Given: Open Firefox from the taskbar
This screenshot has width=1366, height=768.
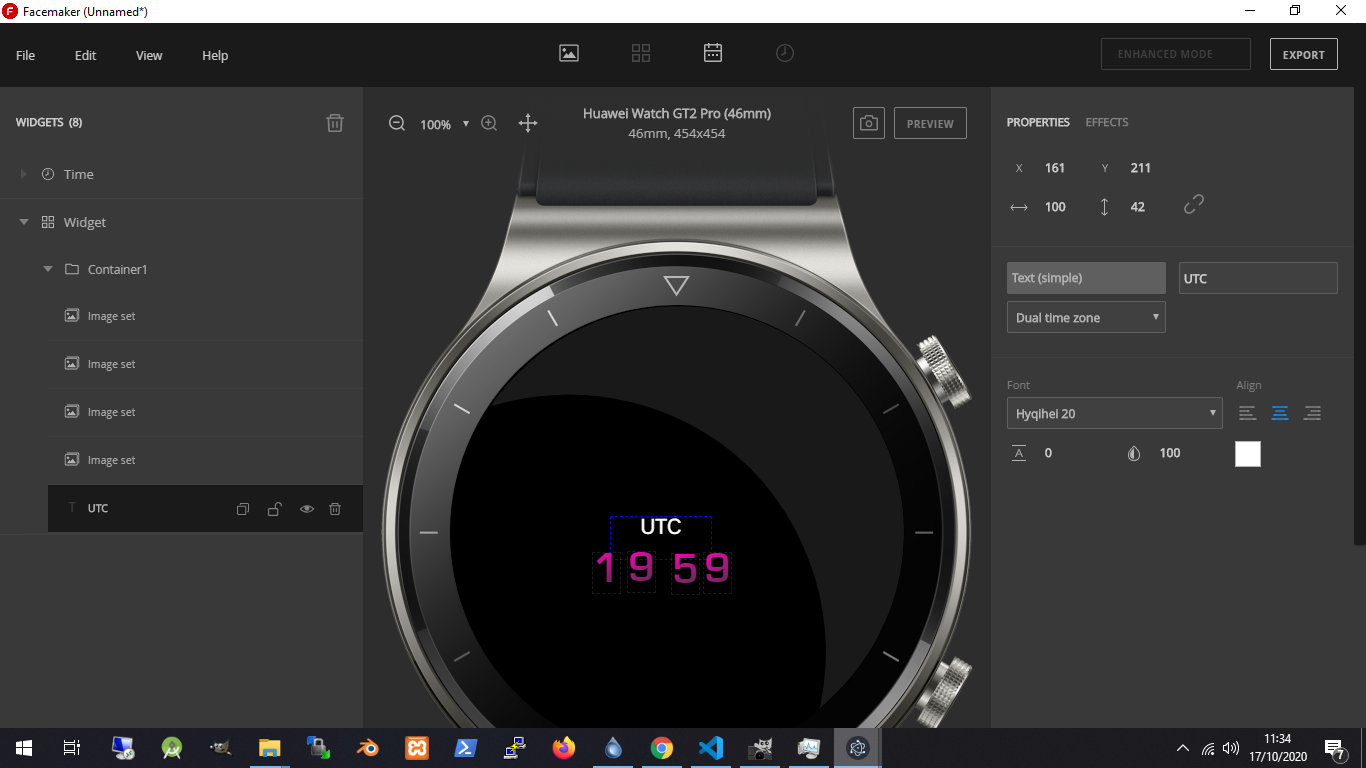Looking at the screenshot, I should (x=564, y=748).
